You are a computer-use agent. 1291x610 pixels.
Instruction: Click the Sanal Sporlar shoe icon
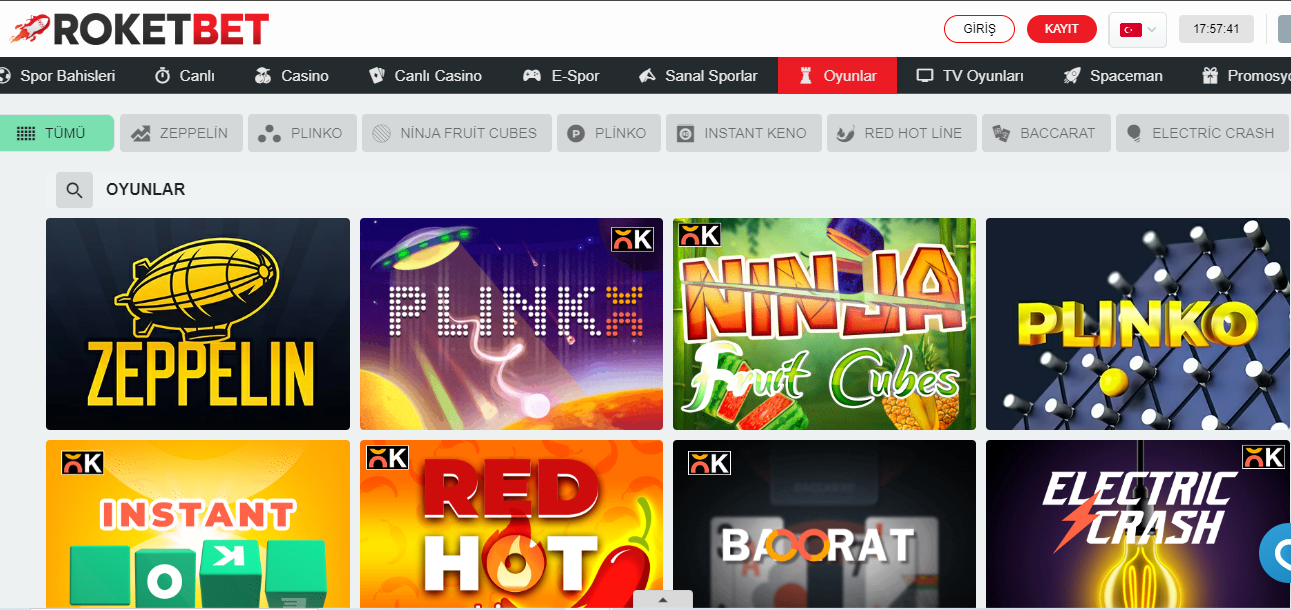tap(647, 76)
